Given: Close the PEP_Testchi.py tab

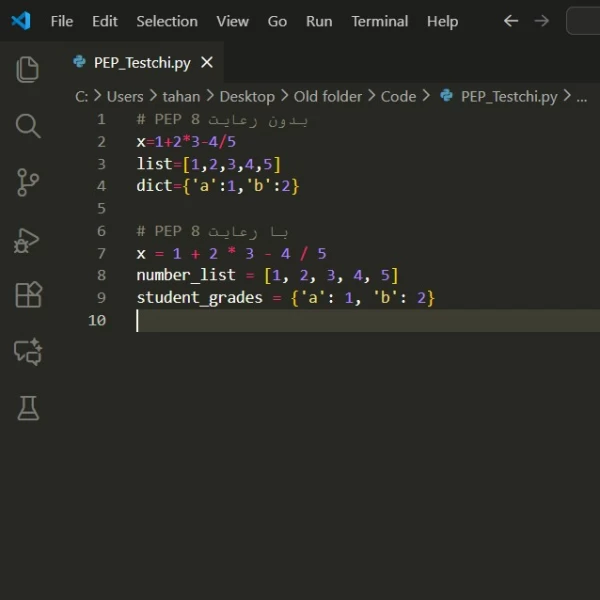Looking at the screenshot, I should pos(207,62).
